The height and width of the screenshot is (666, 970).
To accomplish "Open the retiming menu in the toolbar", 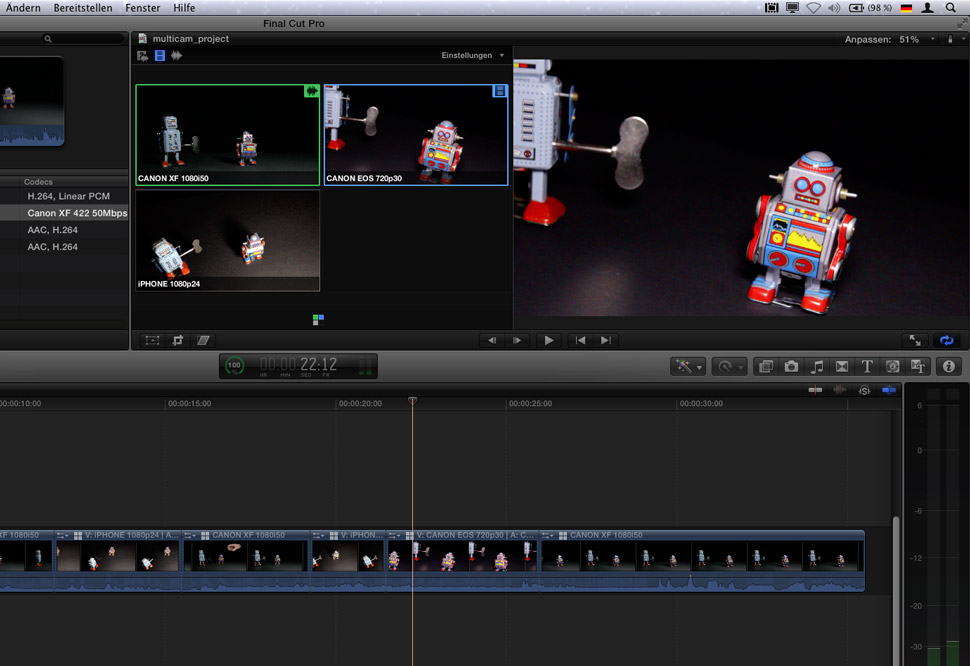I will pyautogui.click(x=727, y=367).
